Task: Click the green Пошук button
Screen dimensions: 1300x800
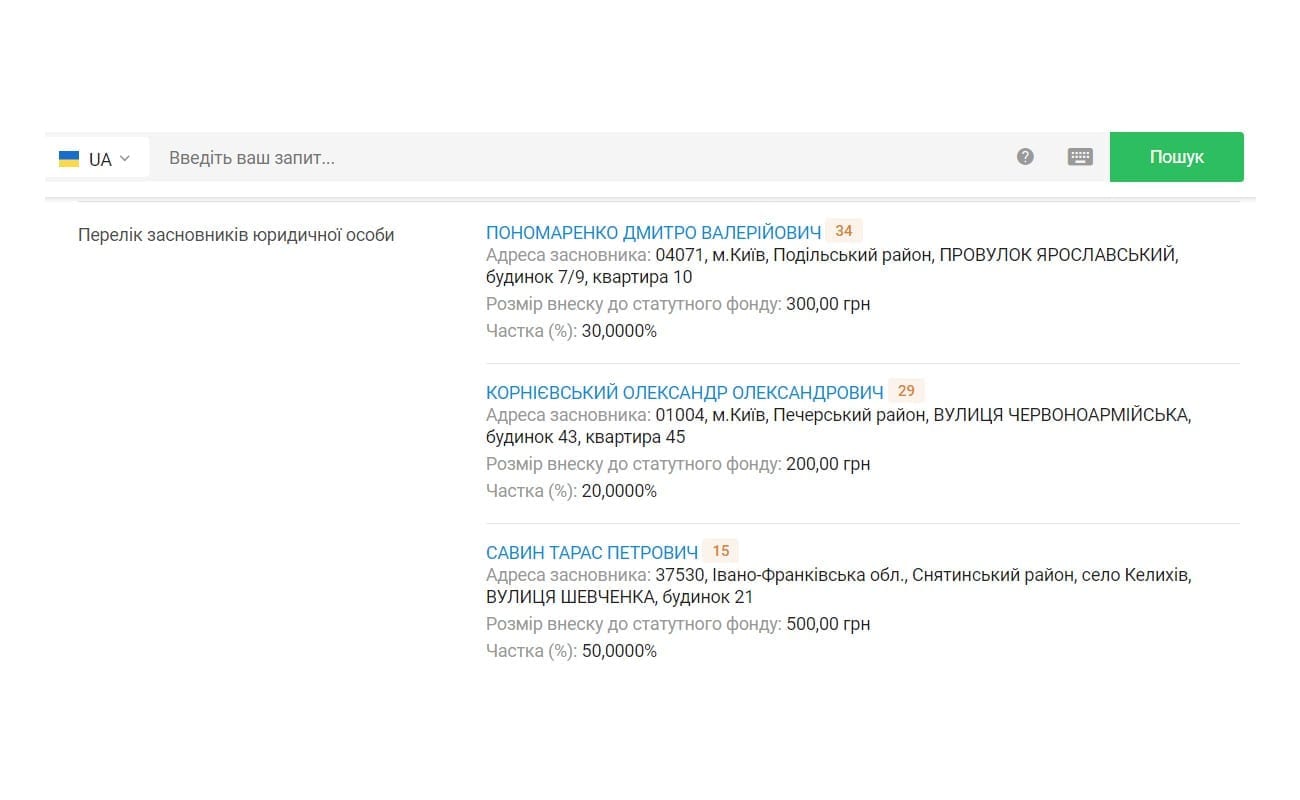Action: pos(1177,157)
